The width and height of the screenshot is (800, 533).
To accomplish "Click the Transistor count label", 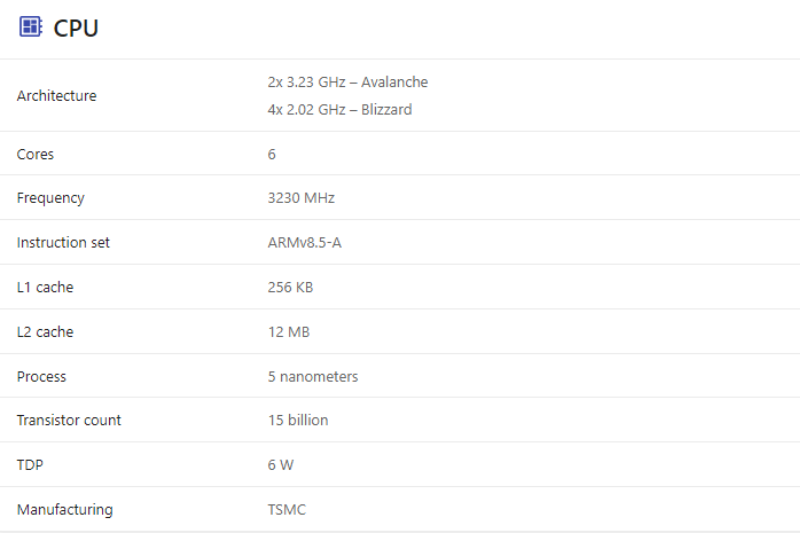I will (69, 420).
